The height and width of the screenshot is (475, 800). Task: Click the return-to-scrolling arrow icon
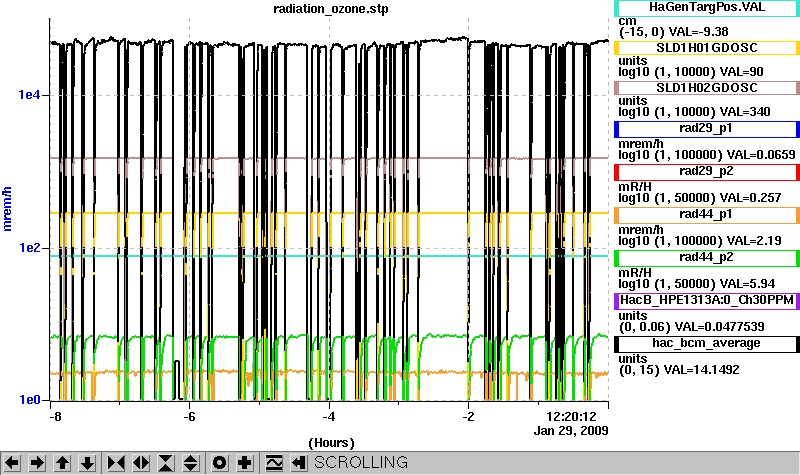(x=299, y=463)
